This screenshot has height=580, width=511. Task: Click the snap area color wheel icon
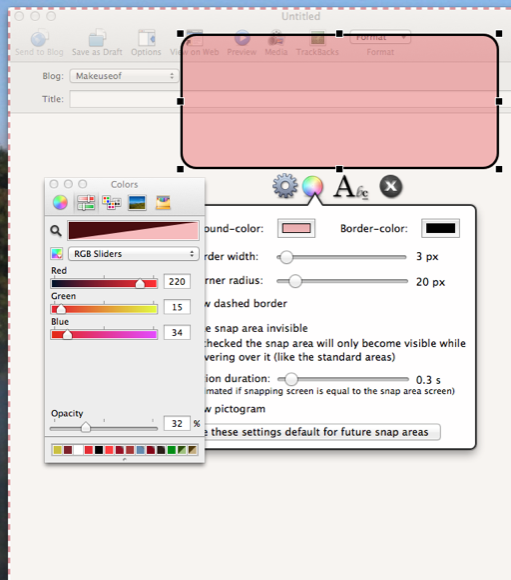tap(313, 186)
